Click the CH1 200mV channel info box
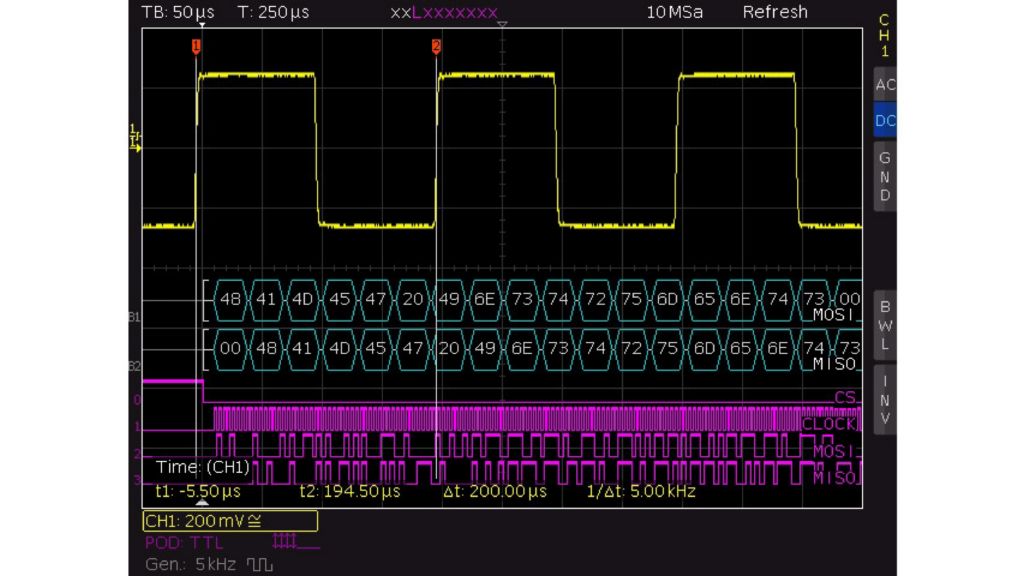The height and width of the screenshot is (576, 1024). point(230,521)
